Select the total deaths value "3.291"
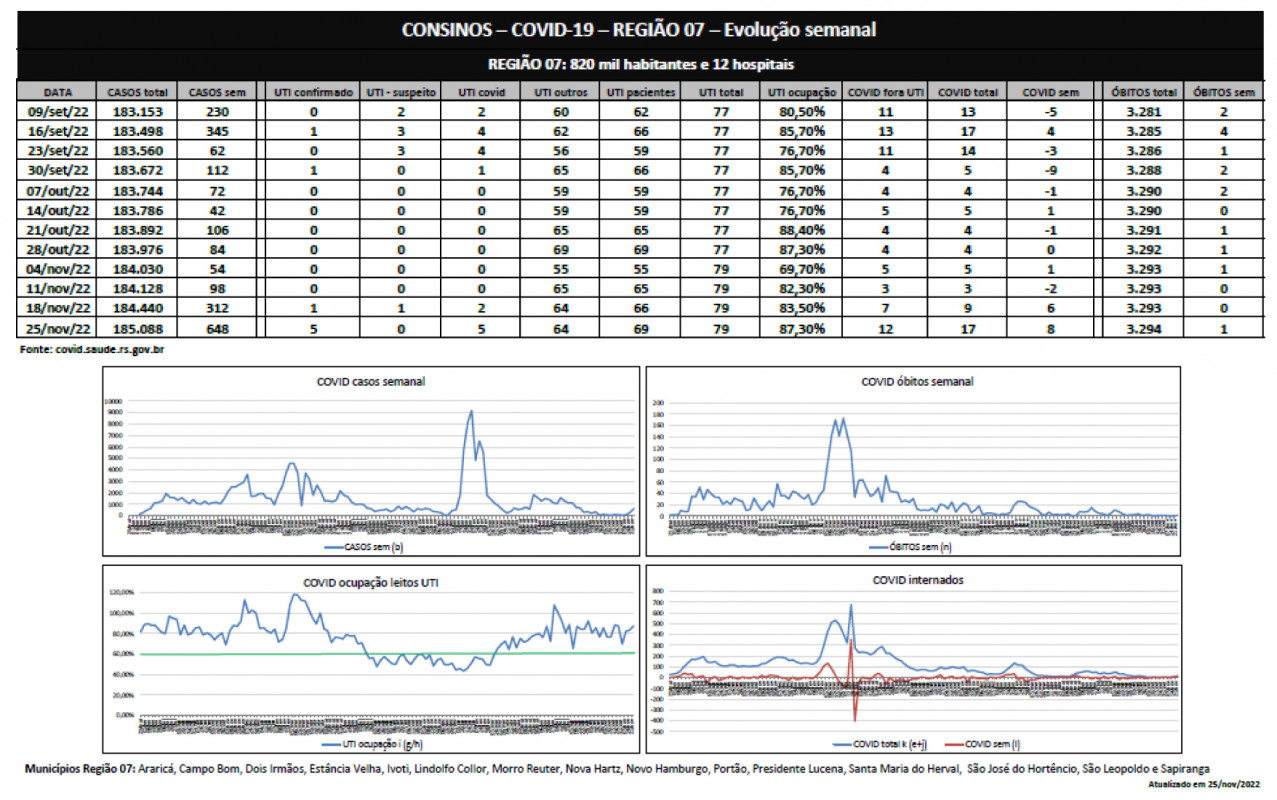Screen dimensions: 1277x800 (1143, 230)
